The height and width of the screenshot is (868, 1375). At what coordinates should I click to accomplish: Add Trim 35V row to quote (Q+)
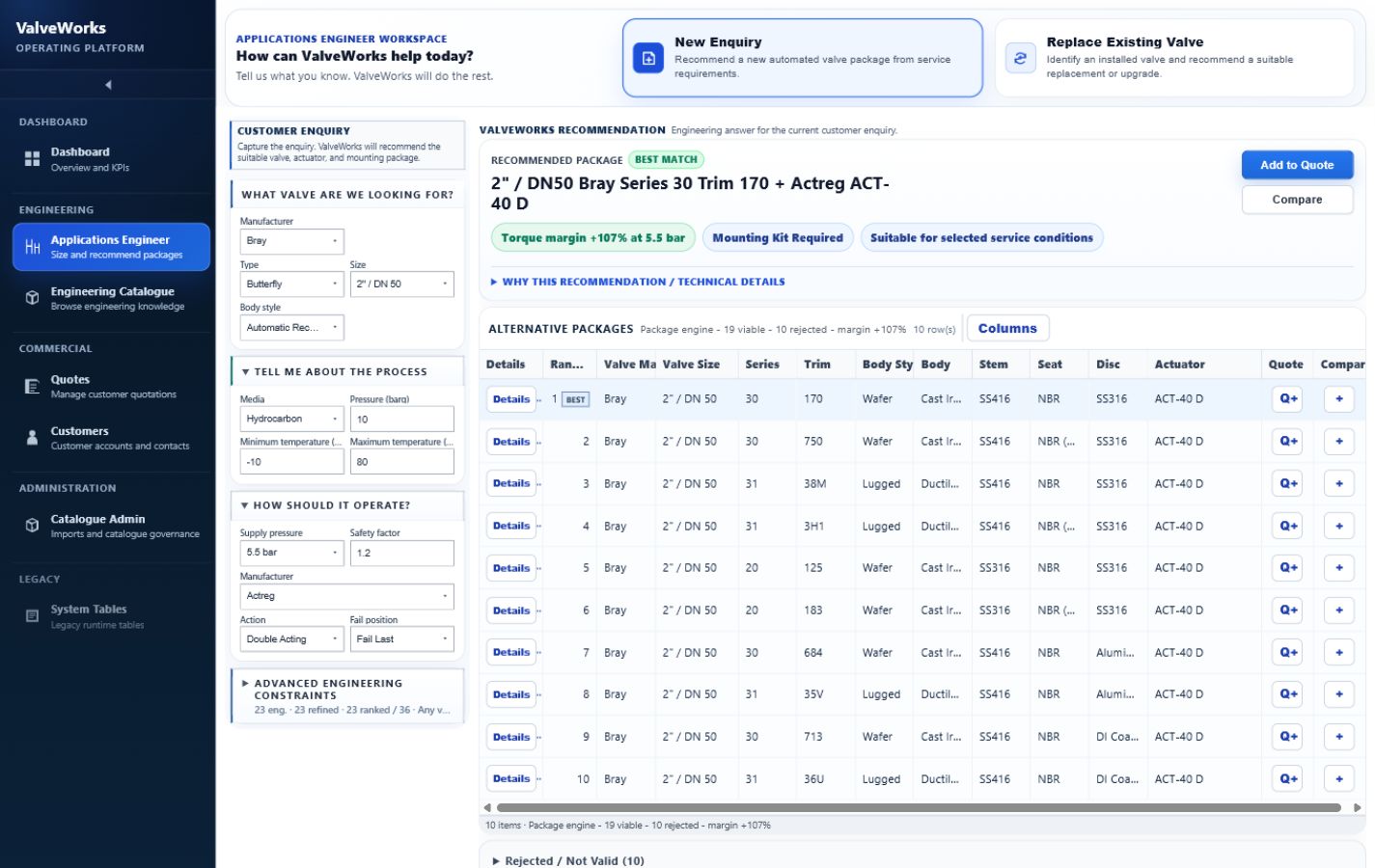1288,694
